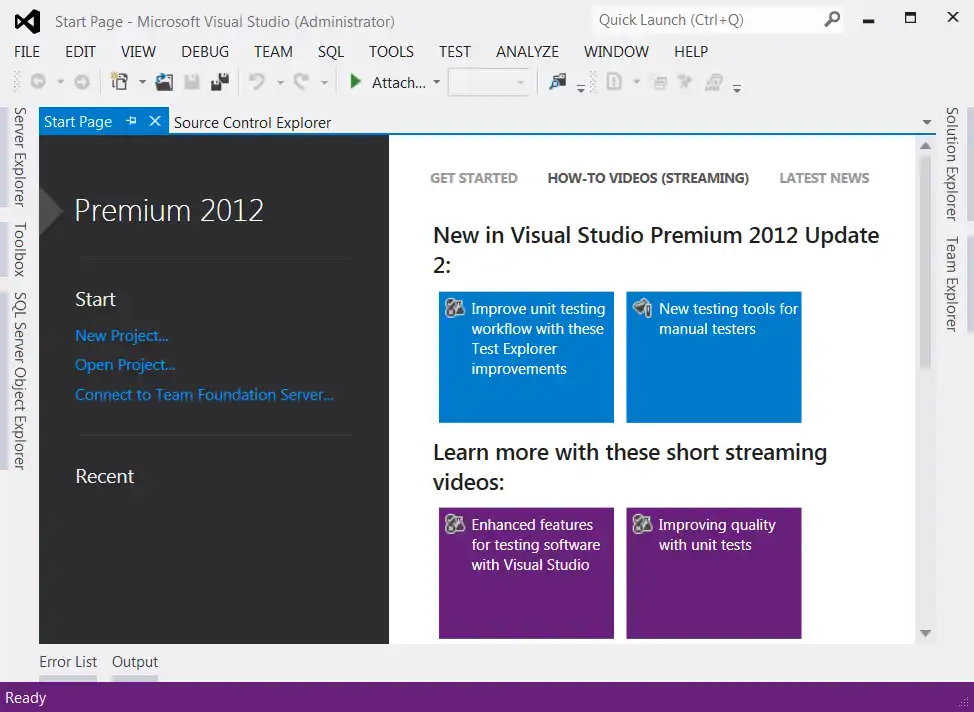The image size is (974, 712).
Task: Open the Undo history dropdown arrow
Action: point(280,81)
